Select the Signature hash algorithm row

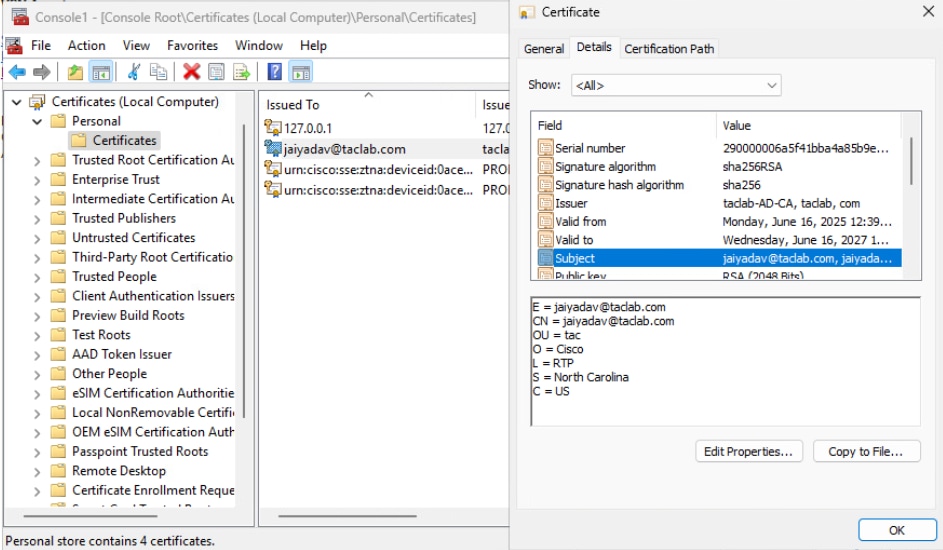tap(719, 185)
